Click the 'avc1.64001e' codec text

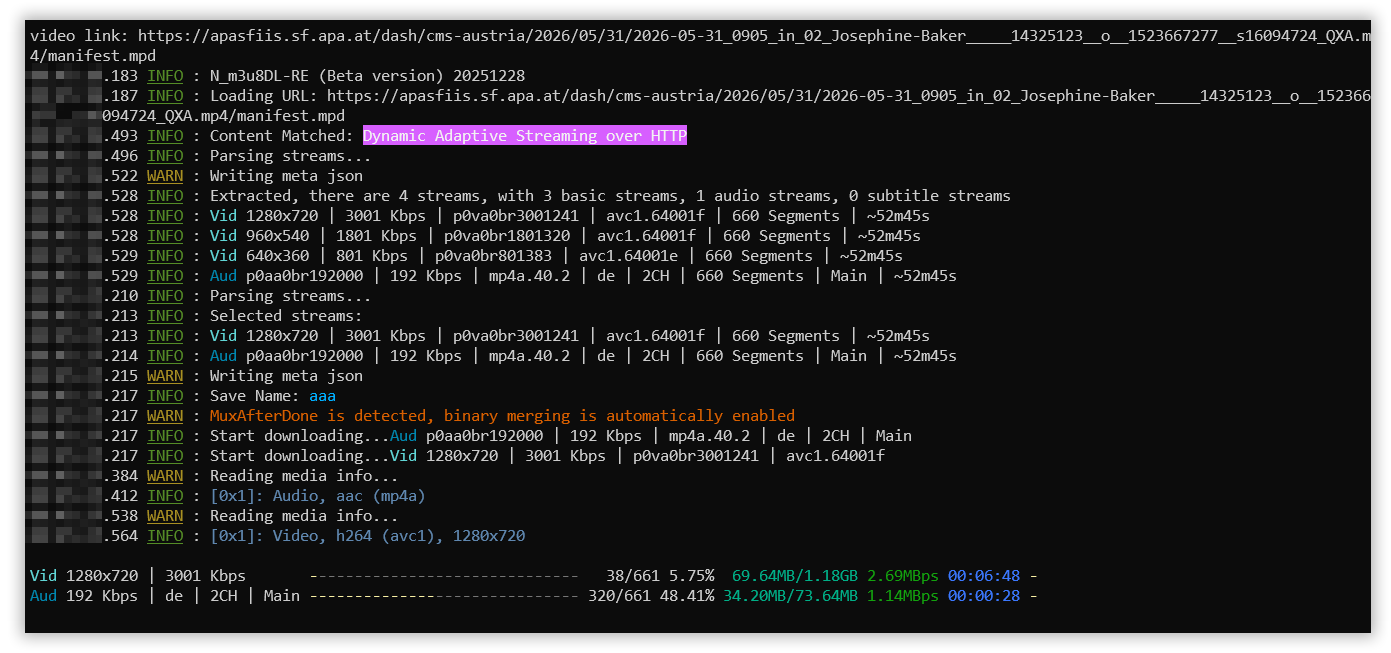coord(628,256)
